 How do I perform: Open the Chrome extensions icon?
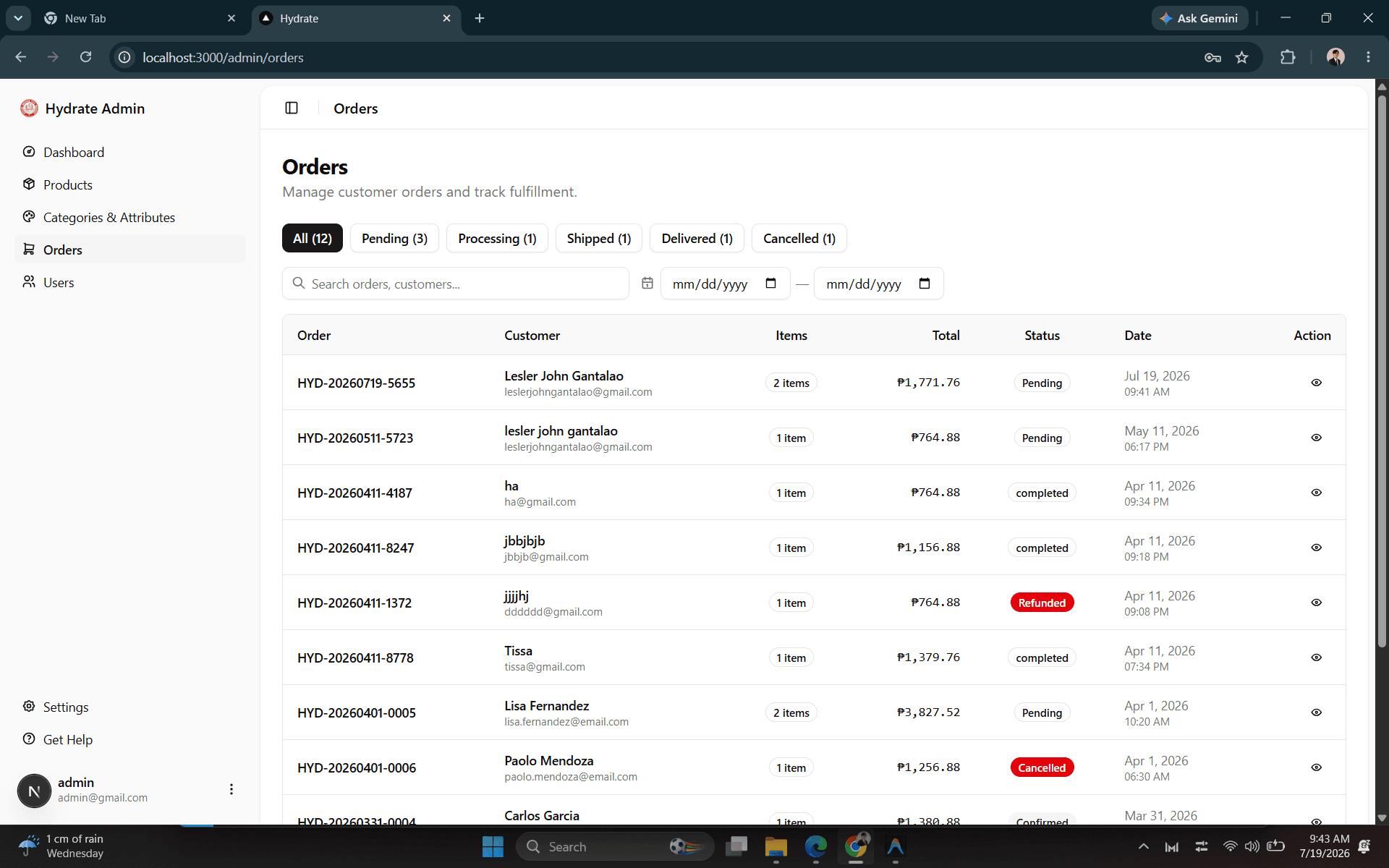coord(1288,57)
